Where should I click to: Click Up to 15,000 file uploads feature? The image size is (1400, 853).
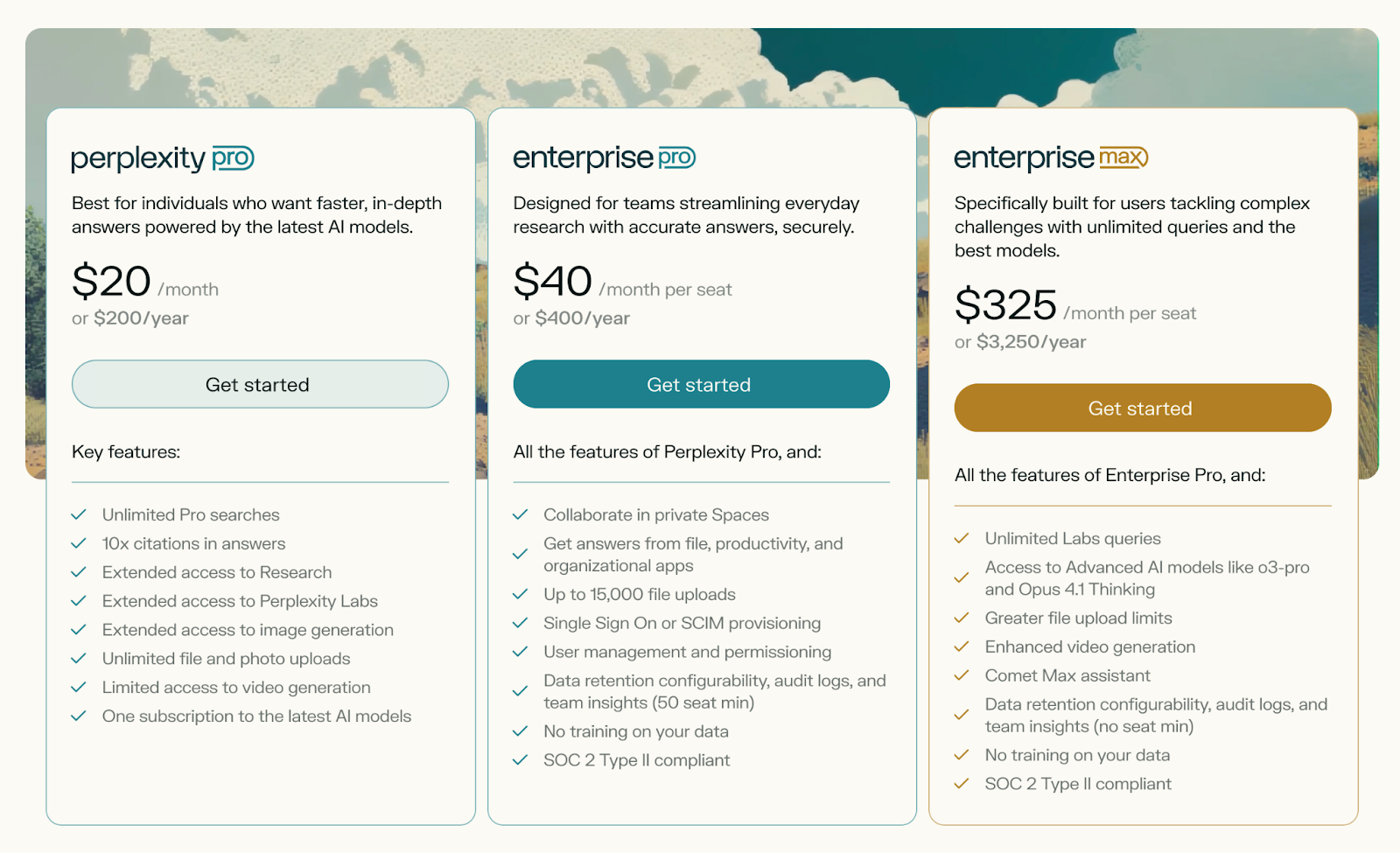pyautogui.click(x=639, y=594)
